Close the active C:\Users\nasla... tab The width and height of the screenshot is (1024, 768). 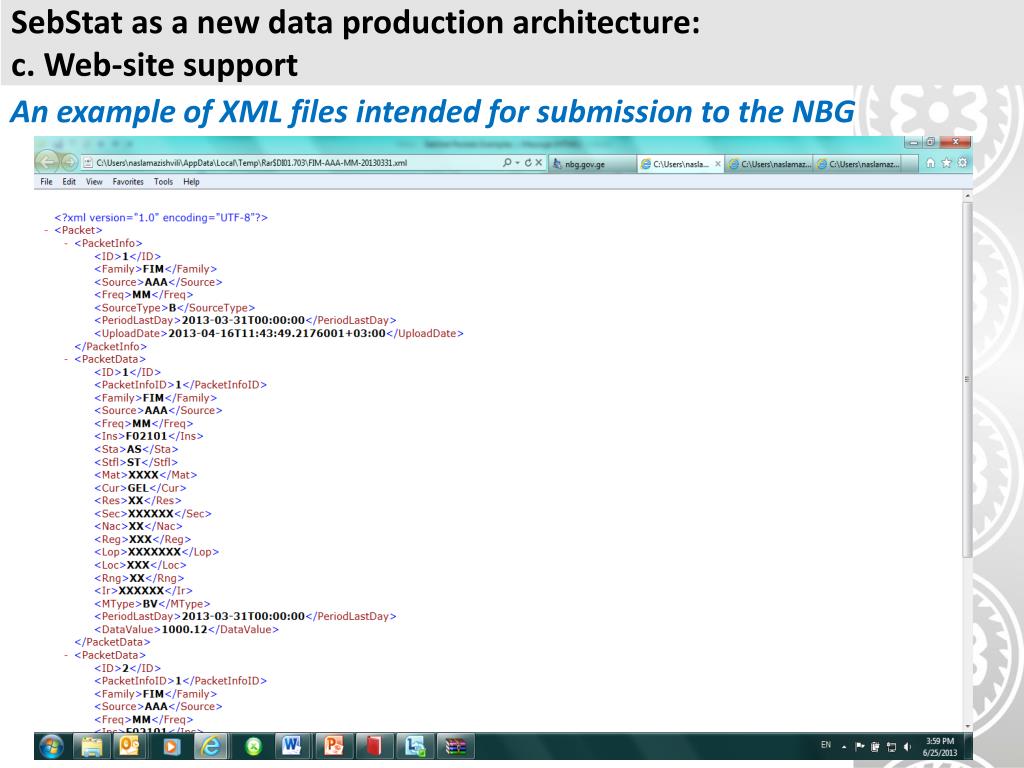[718, 164]
